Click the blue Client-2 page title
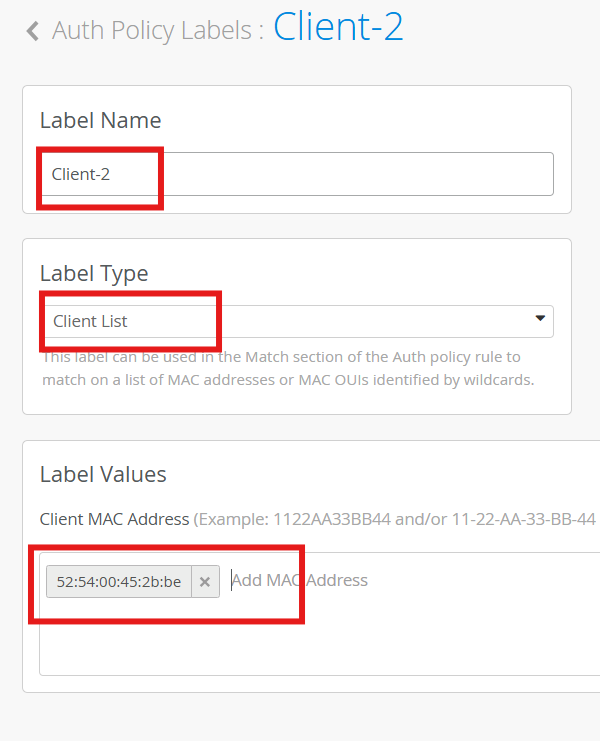 tap(338, 26)
